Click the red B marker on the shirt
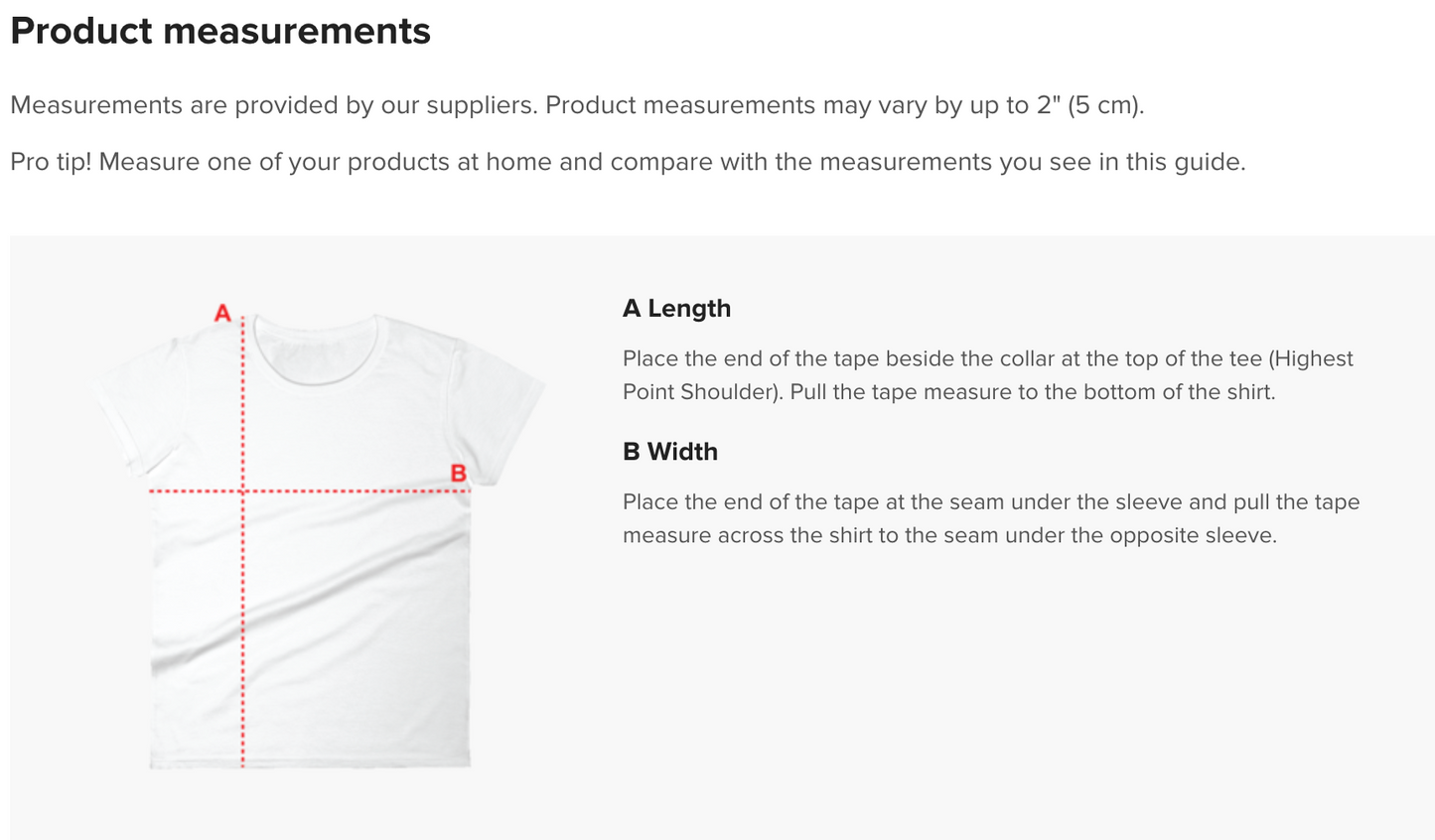Viewport: 1435px width, 840px height. [458, 474]
